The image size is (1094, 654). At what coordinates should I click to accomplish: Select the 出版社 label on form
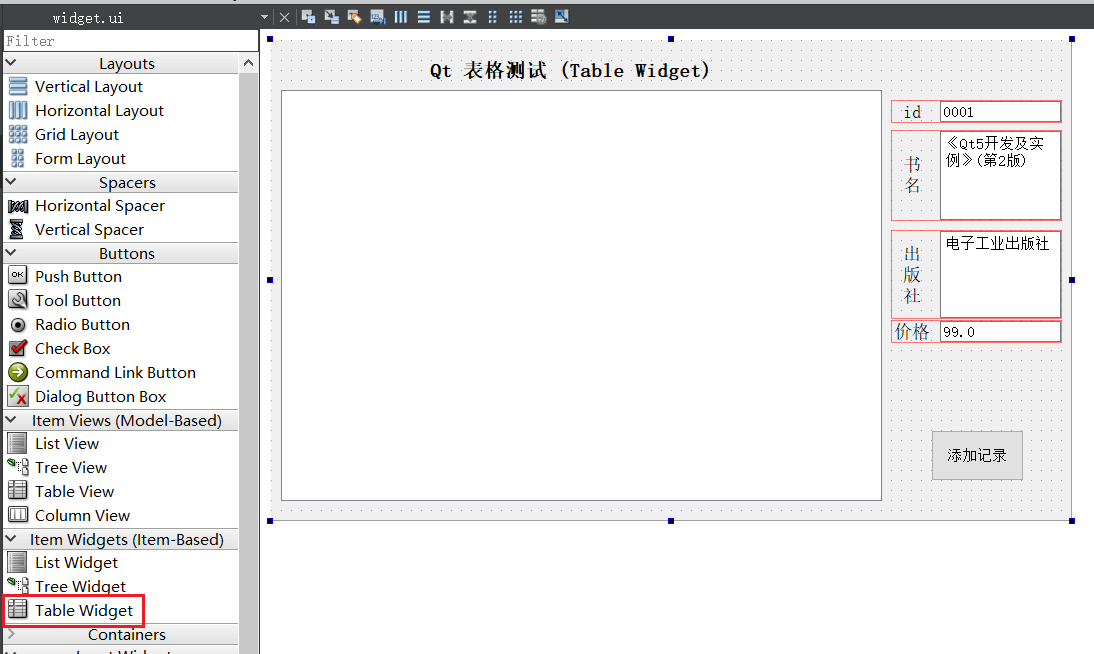(913, 274)
